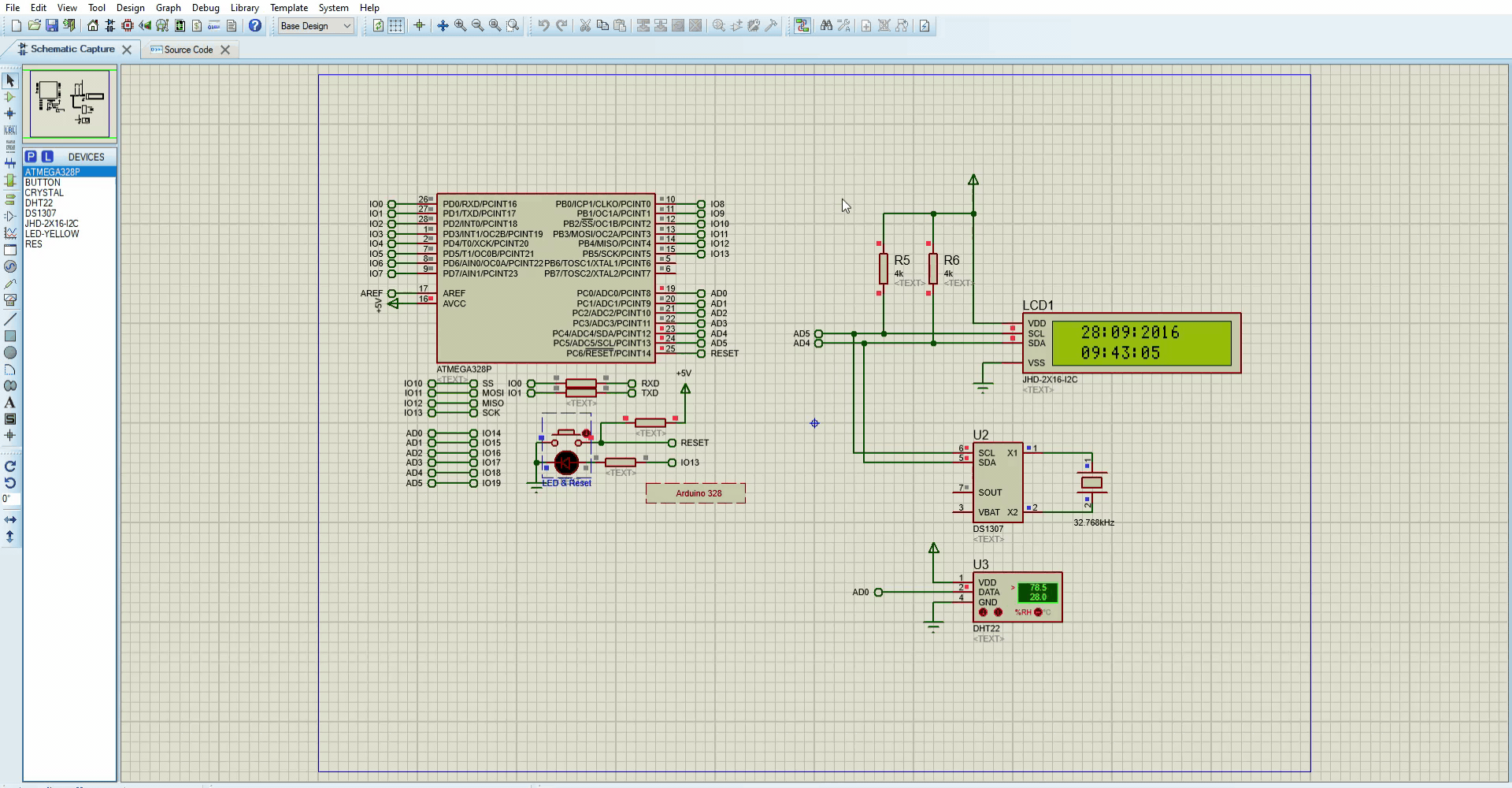
Task: Click the Zoom In magnifier icon
Action: tap(460, 26)
